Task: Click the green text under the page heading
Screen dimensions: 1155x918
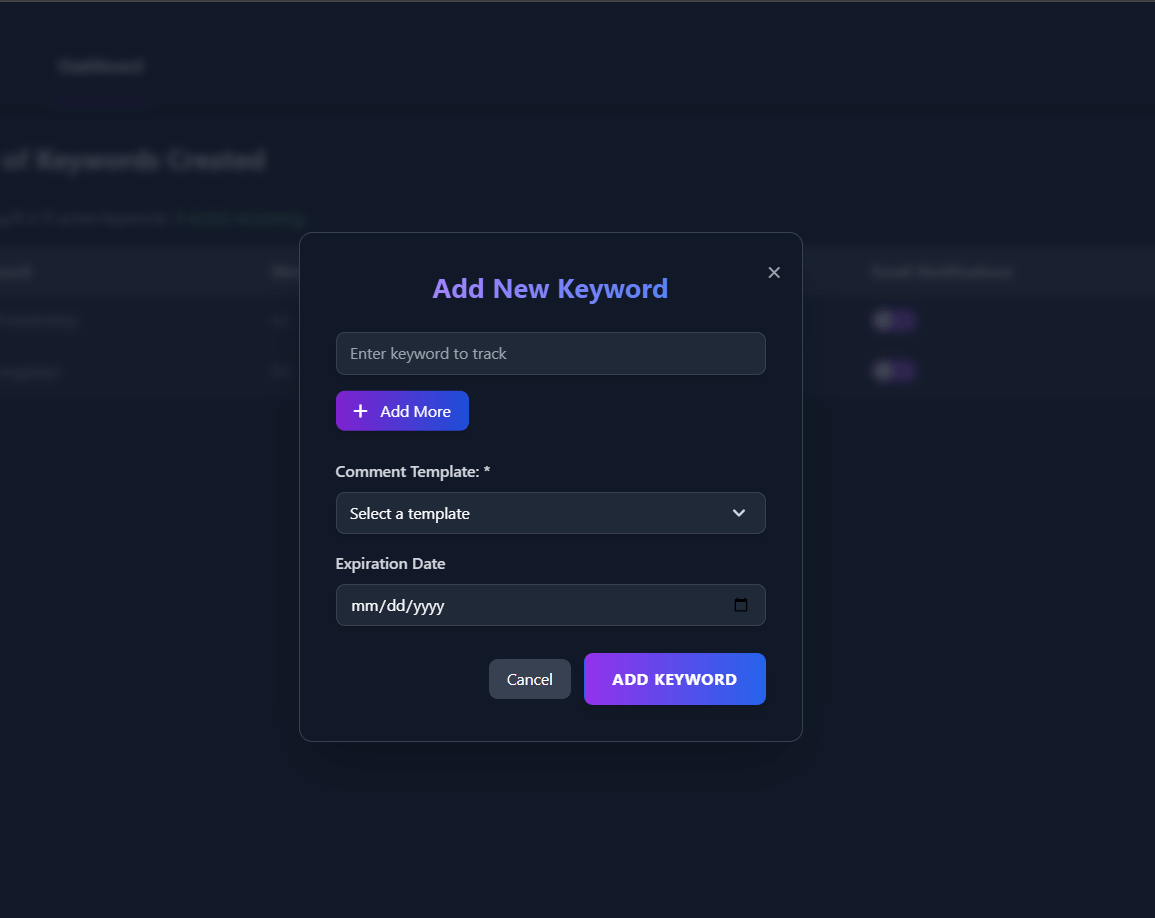Action: [x=240, y=218]
